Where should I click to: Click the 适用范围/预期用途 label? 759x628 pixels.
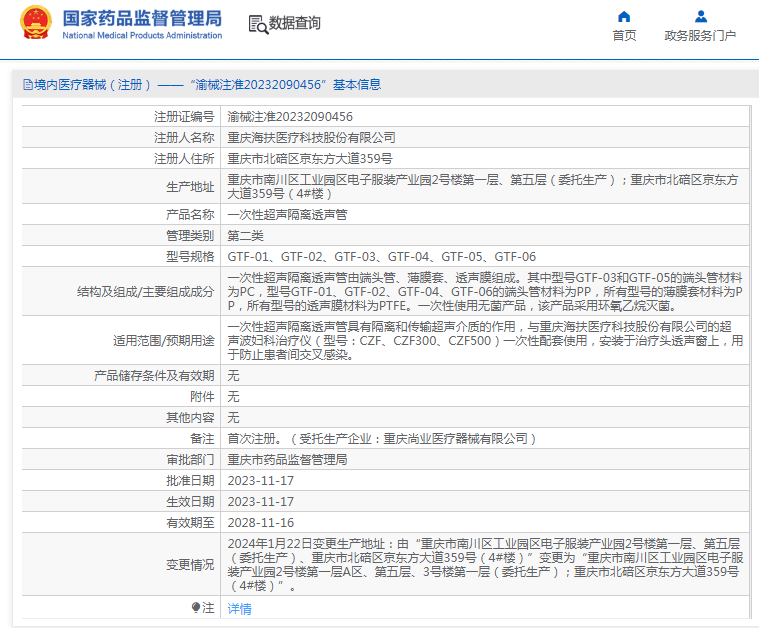164,340
